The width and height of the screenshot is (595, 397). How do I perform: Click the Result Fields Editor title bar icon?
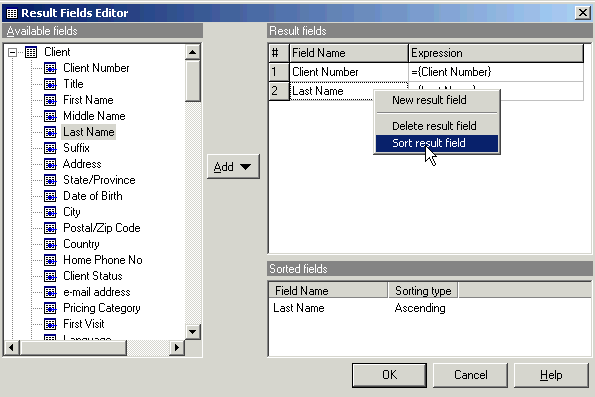pos(12,13)
